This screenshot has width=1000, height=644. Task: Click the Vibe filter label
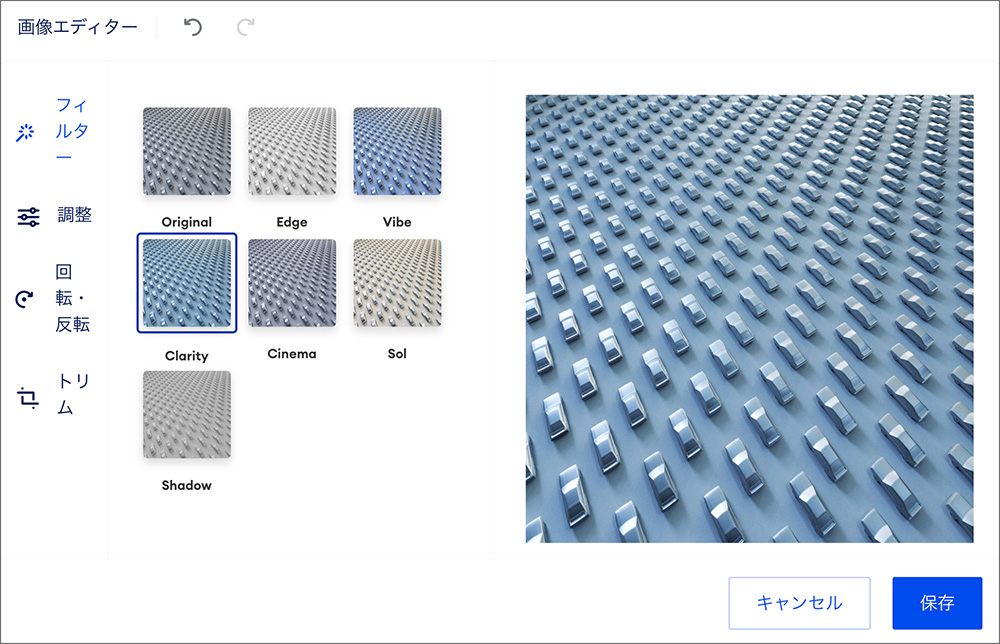tap(397, 222)
